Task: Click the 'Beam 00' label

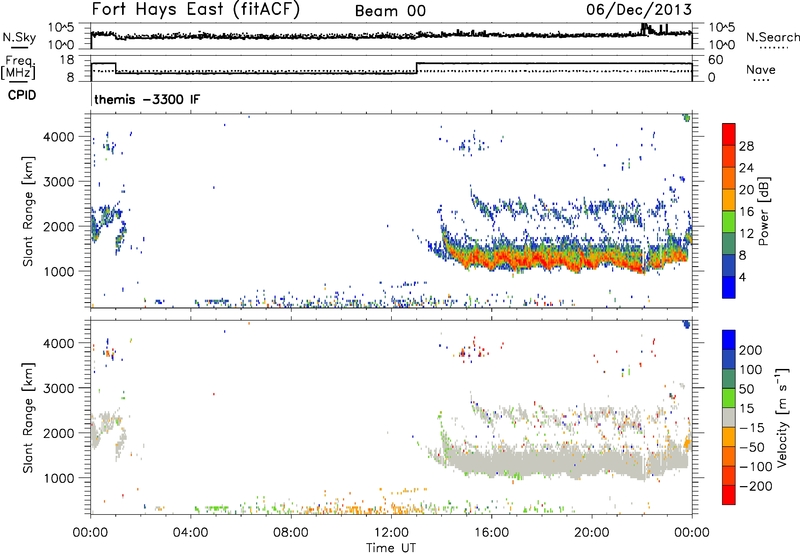Action: coord(390,11)
